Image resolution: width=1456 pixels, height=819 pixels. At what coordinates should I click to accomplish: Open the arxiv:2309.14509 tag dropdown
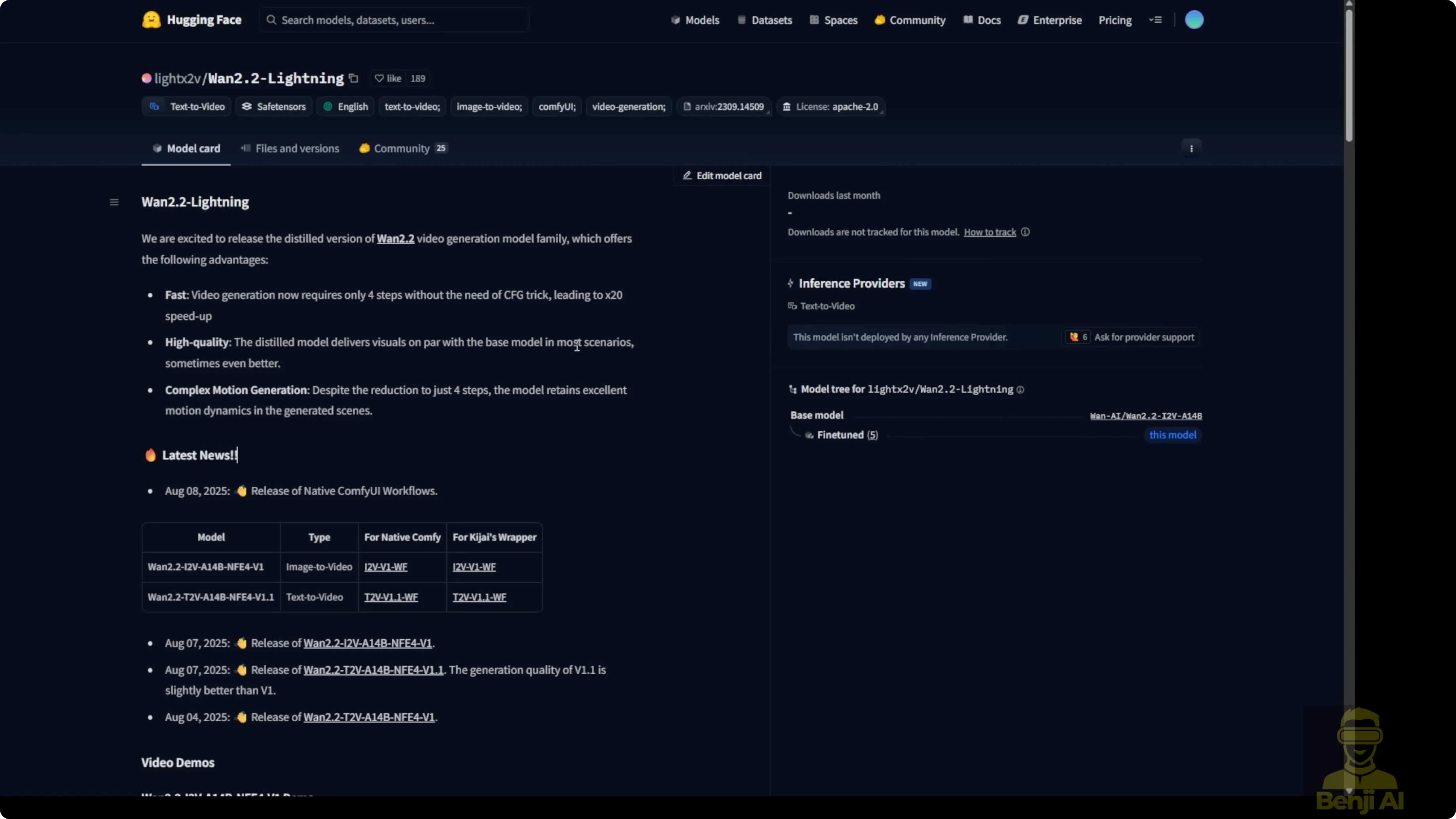pos(724,107)
